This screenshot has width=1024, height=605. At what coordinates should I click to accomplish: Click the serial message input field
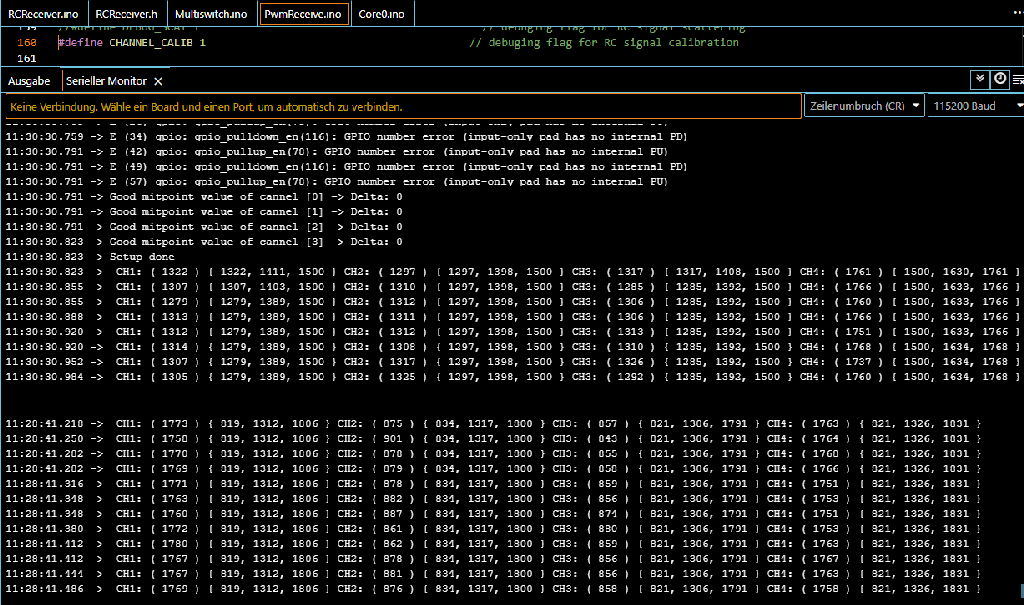[400, 106]
